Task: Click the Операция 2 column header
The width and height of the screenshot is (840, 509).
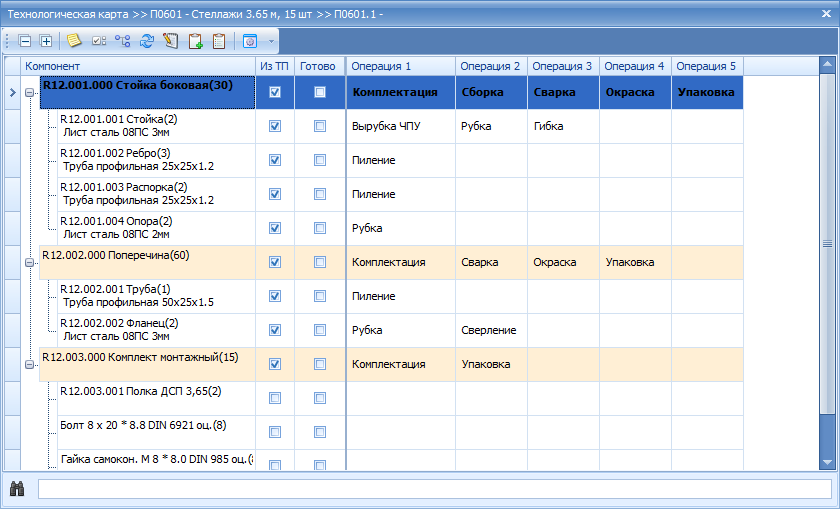Action: click(491, 66)
